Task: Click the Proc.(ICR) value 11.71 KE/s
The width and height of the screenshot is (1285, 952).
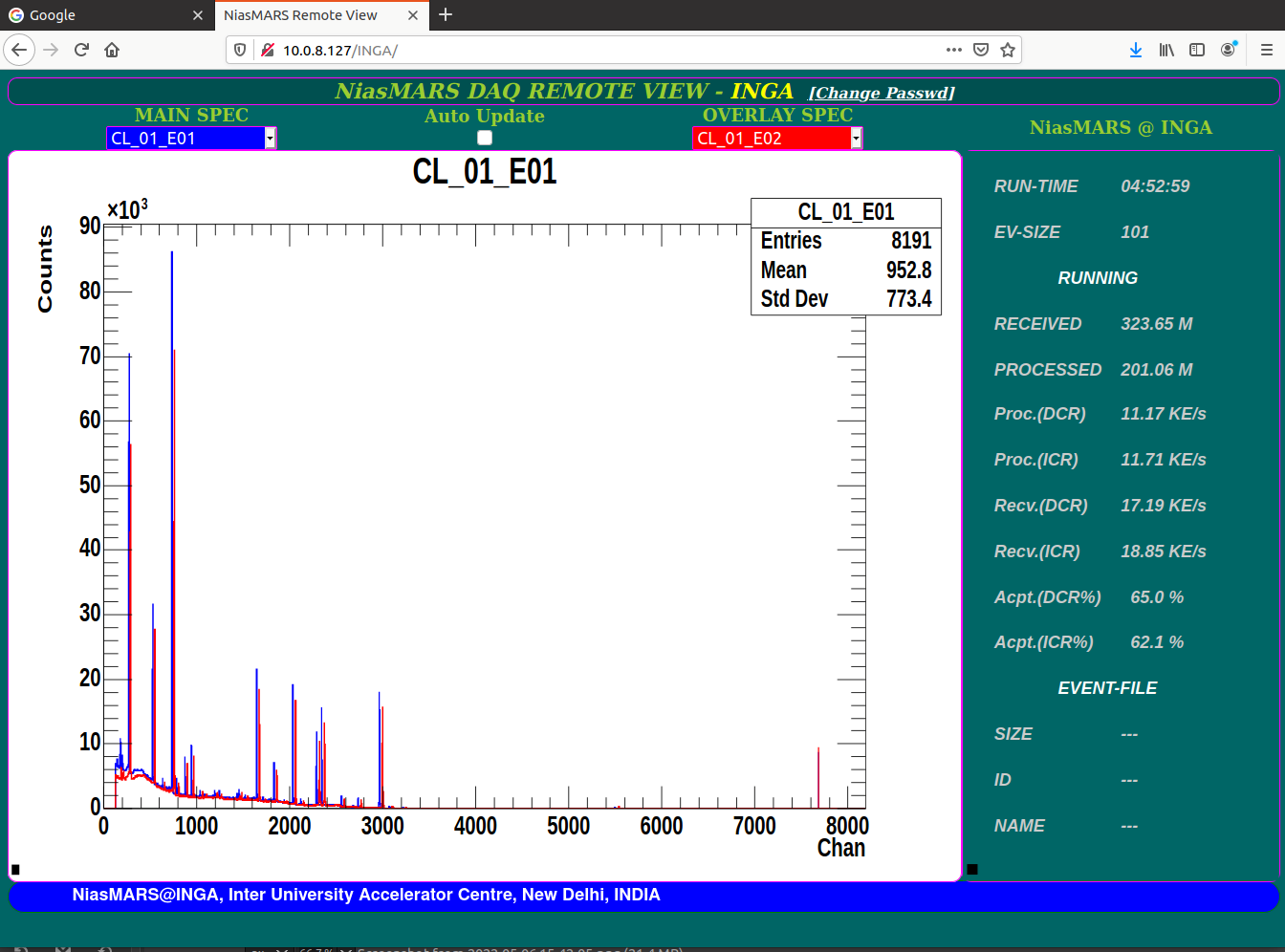Action: [1164, 460]
